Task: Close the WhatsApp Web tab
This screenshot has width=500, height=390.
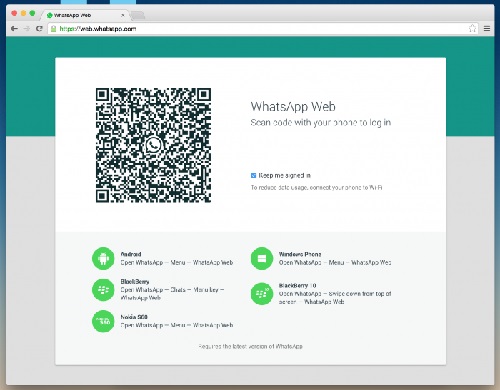Action: [x=123, y=15]
